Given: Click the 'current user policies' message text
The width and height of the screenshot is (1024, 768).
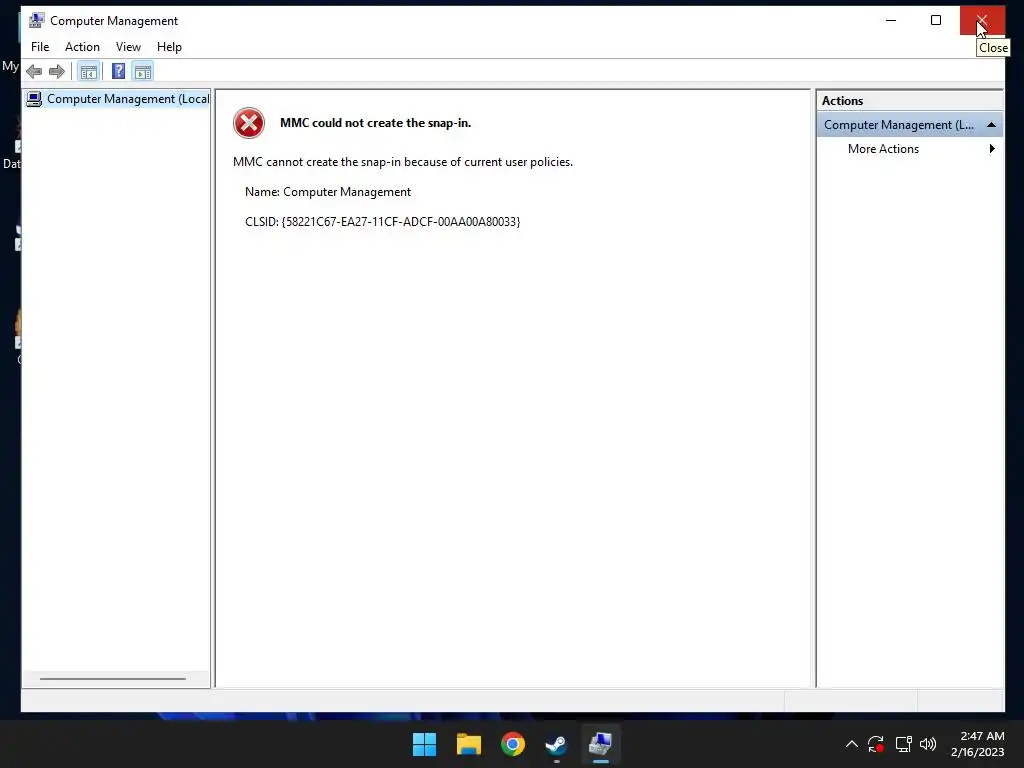Looking at the screenshot, I should point(403,162).
